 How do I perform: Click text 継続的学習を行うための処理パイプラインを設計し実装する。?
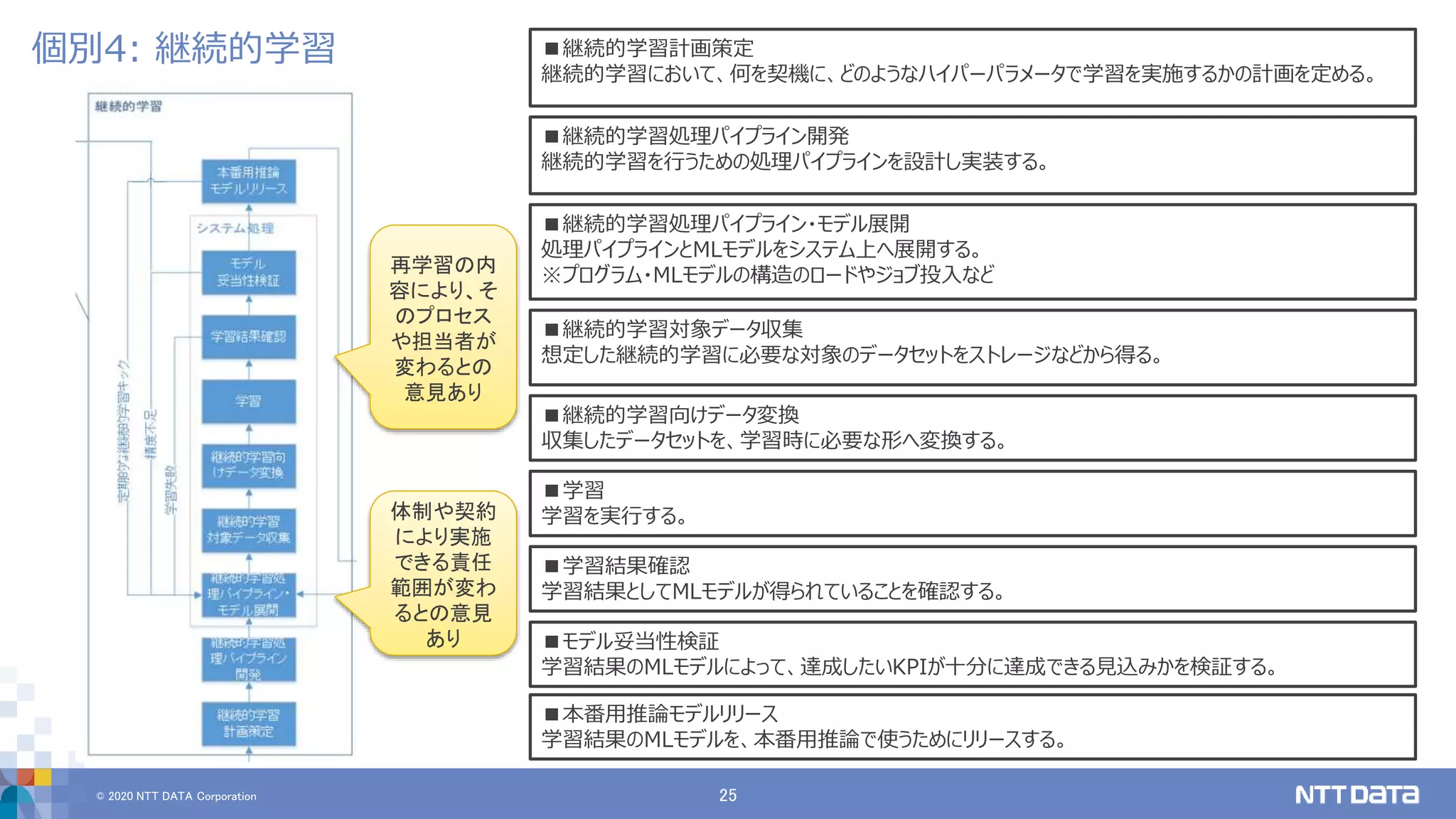pyautogui.click(x=796, y=161)
